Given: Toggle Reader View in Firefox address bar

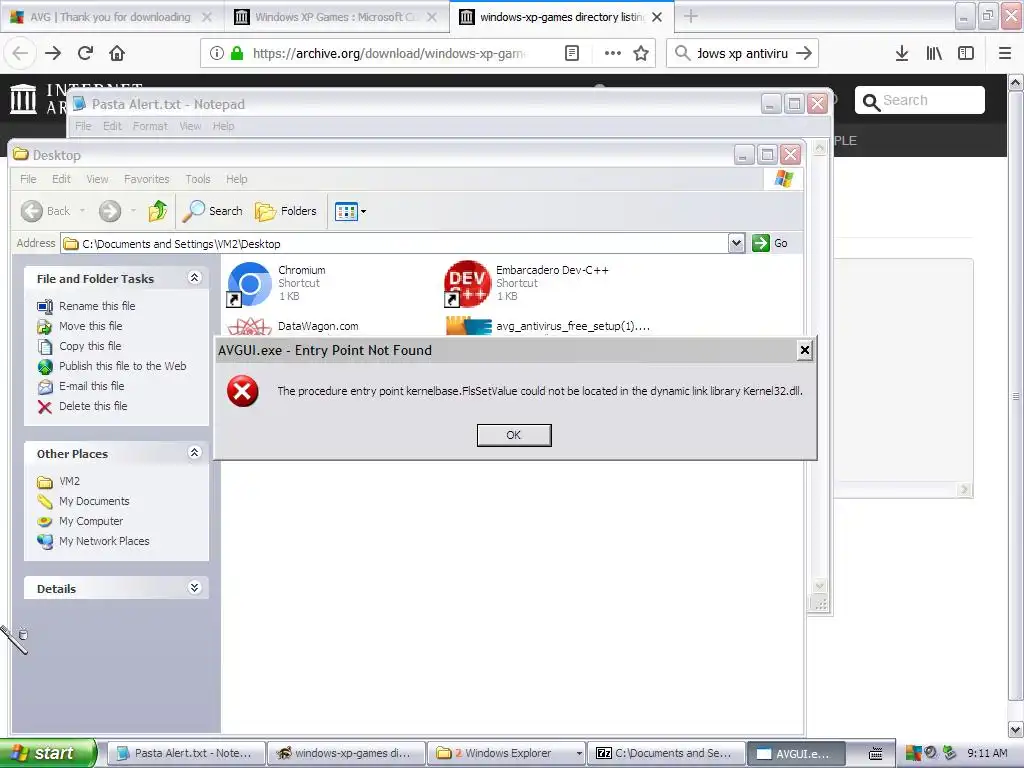Looking at the screenshot, I should [571, 53].
